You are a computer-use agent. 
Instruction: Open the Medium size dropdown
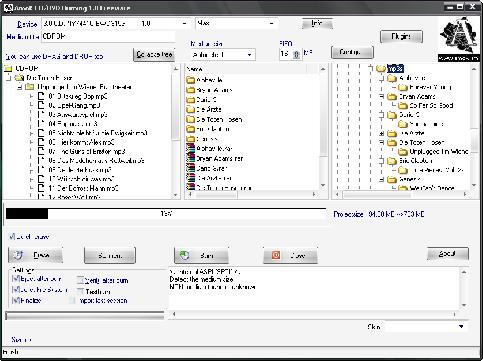click(249, 55)
